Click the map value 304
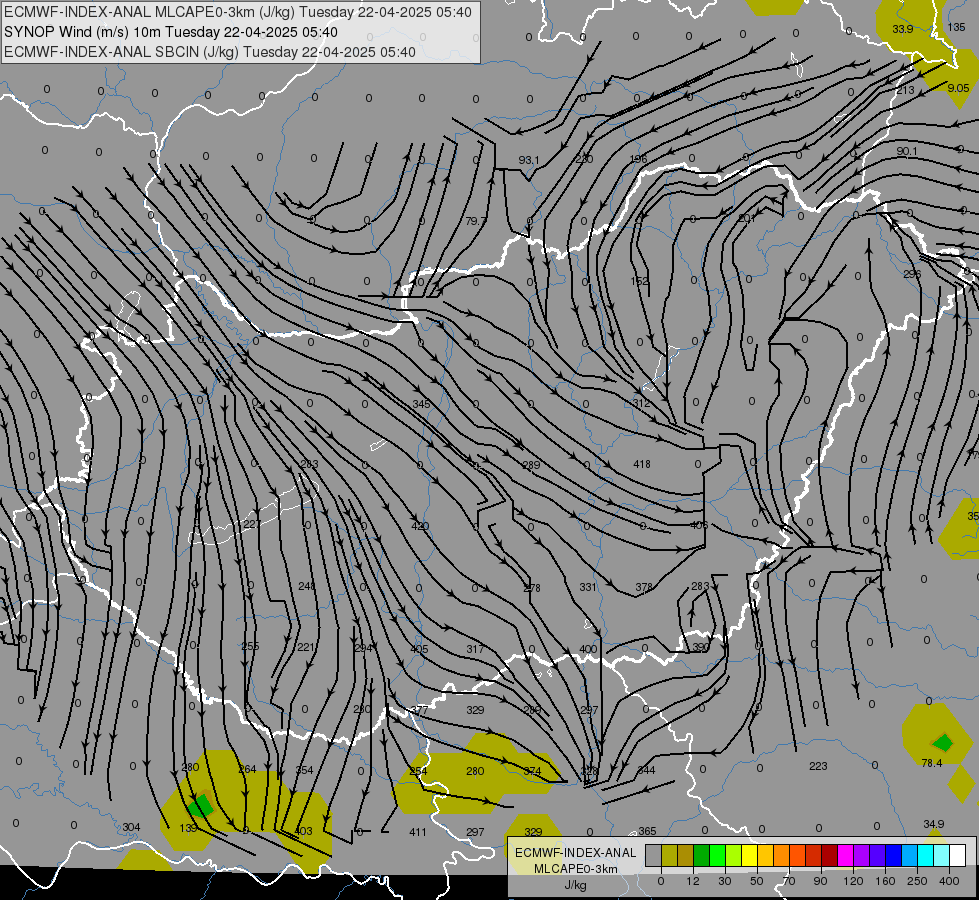This screenshot has width=979, height=900. pos(131,827)
